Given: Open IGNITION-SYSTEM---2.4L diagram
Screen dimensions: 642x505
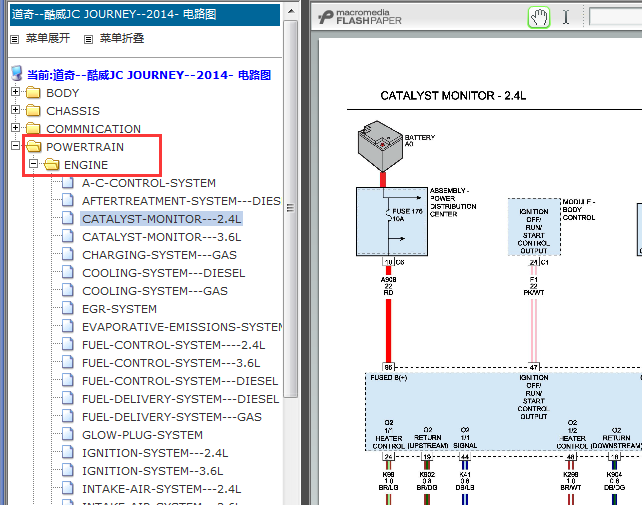Looking at the screenshot, I should [155, 453].
